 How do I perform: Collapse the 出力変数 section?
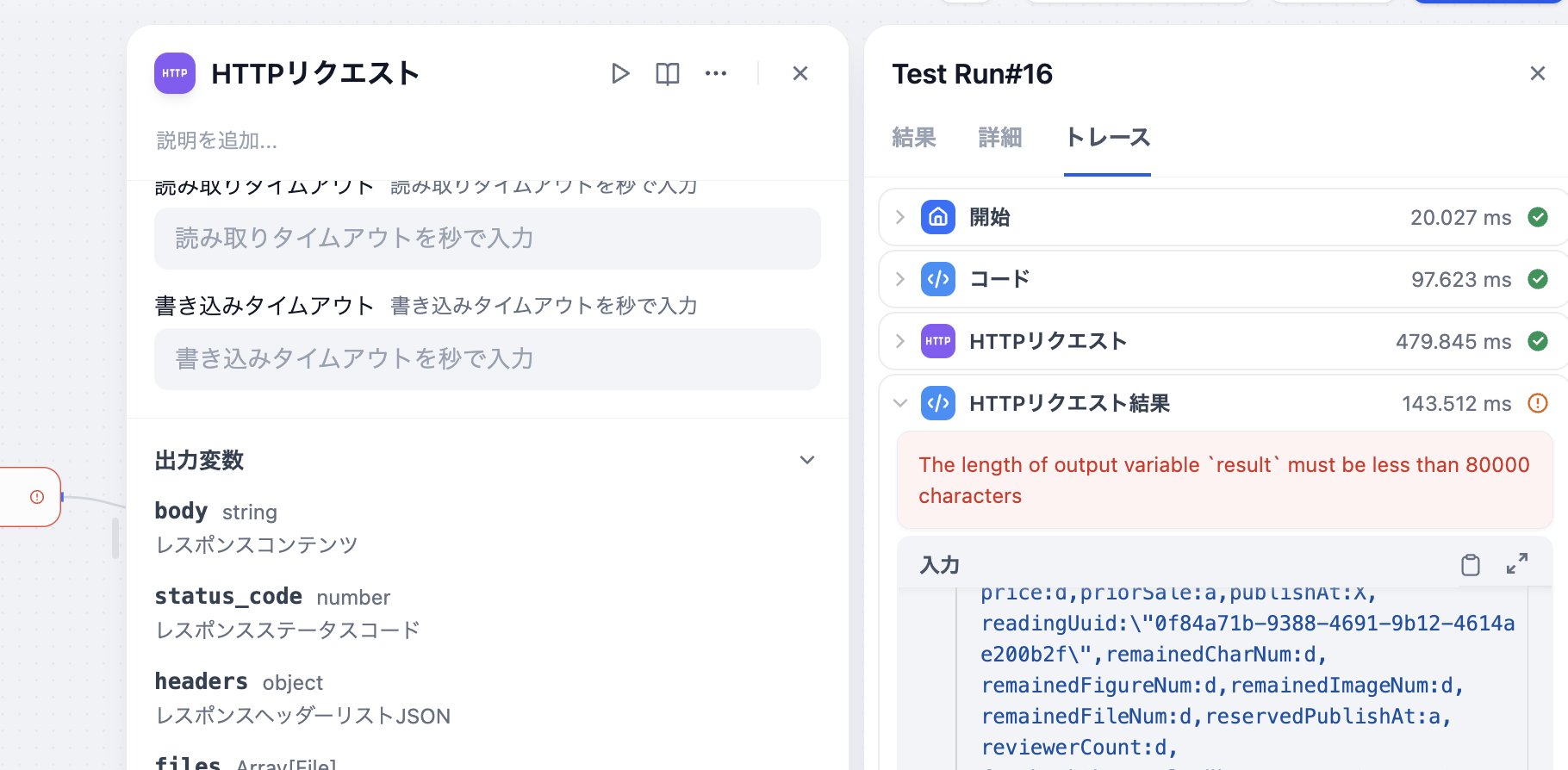[x=807, y=461]
